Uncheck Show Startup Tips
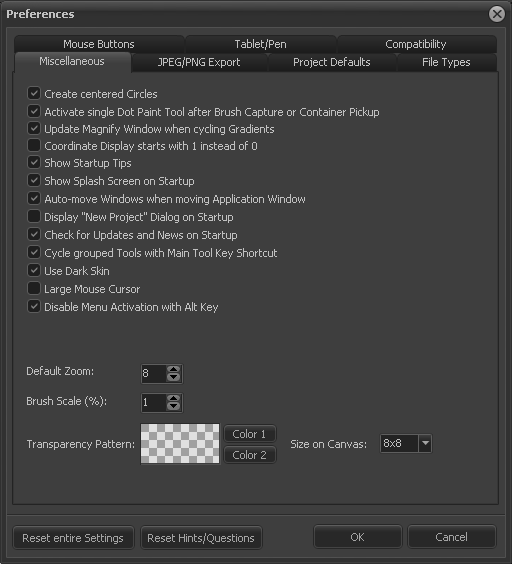The image size is (512, 564). click(34, 162)
